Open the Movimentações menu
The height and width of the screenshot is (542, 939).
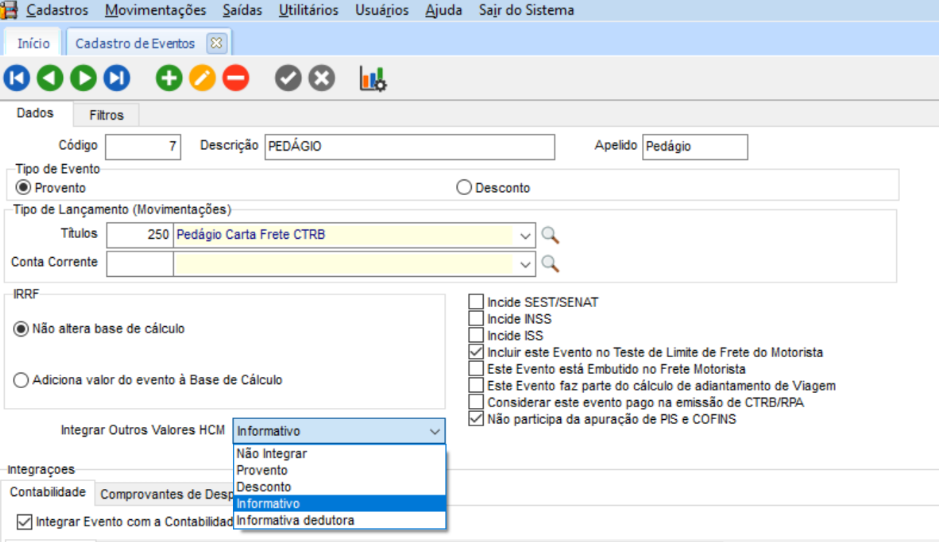(x=155, y=10)
